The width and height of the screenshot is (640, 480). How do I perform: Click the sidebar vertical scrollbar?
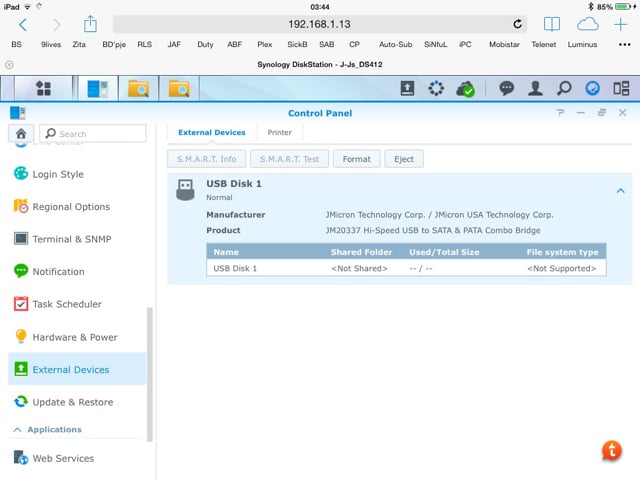pyautogui.click(x=151, y=370)
